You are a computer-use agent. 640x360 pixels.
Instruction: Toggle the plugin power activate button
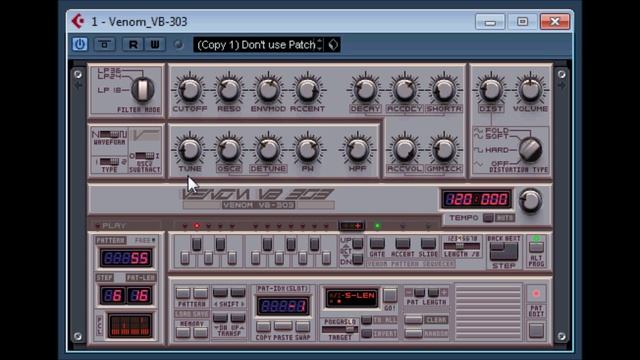click(80, 44)
